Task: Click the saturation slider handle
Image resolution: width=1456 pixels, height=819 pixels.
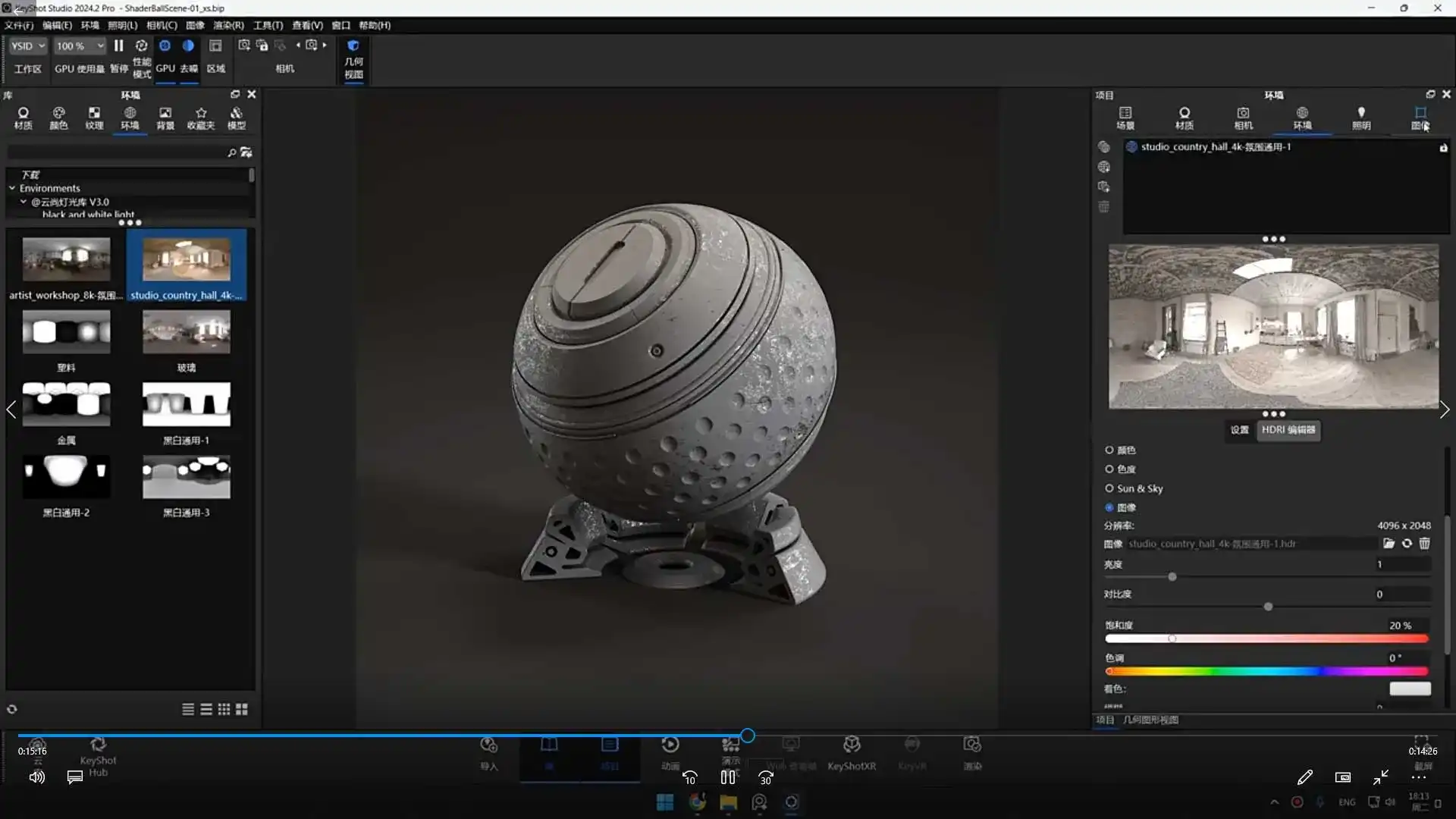Action: coord(1172,639)
